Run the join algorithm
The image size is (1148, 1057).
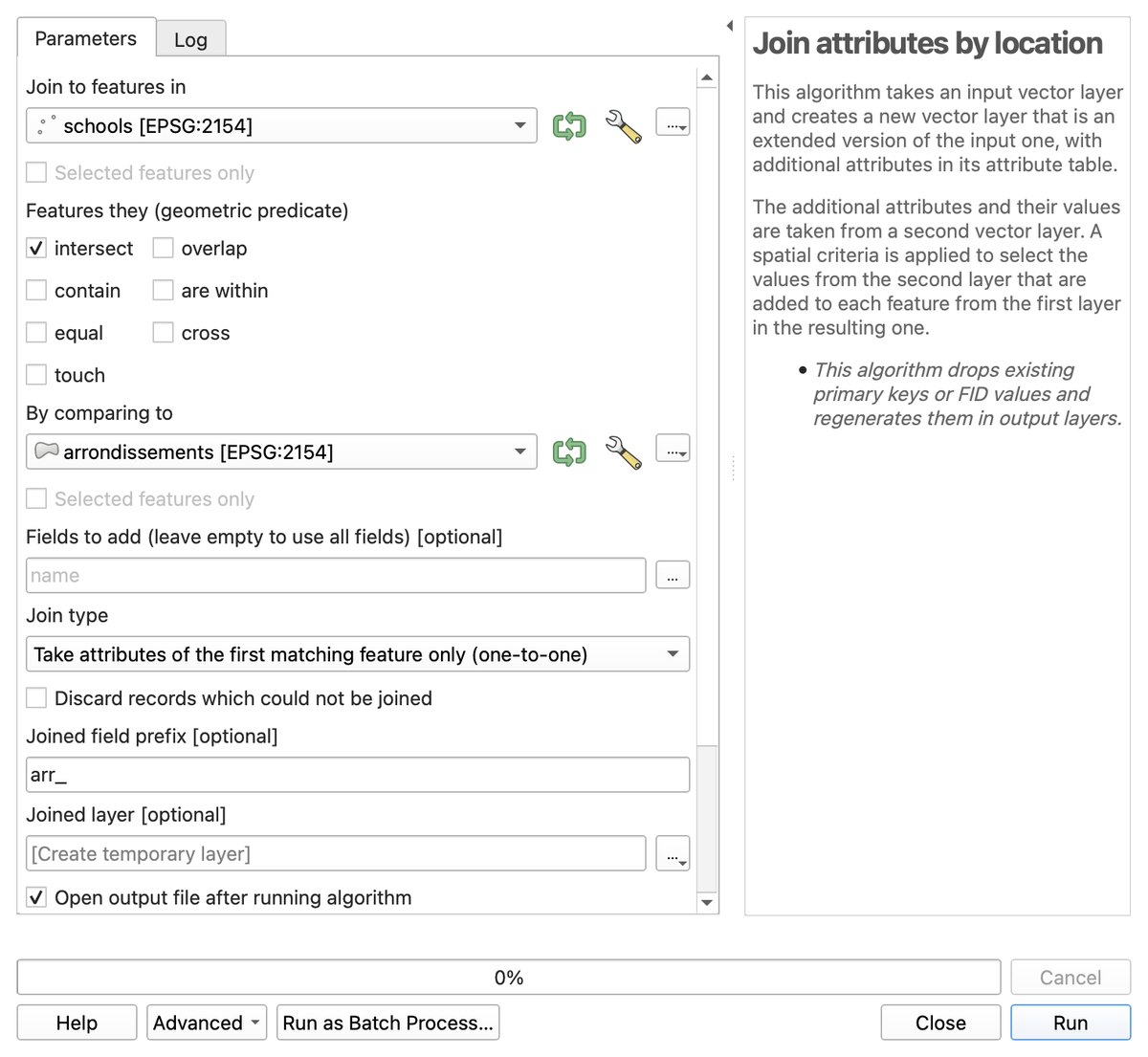(1071, 1023)
